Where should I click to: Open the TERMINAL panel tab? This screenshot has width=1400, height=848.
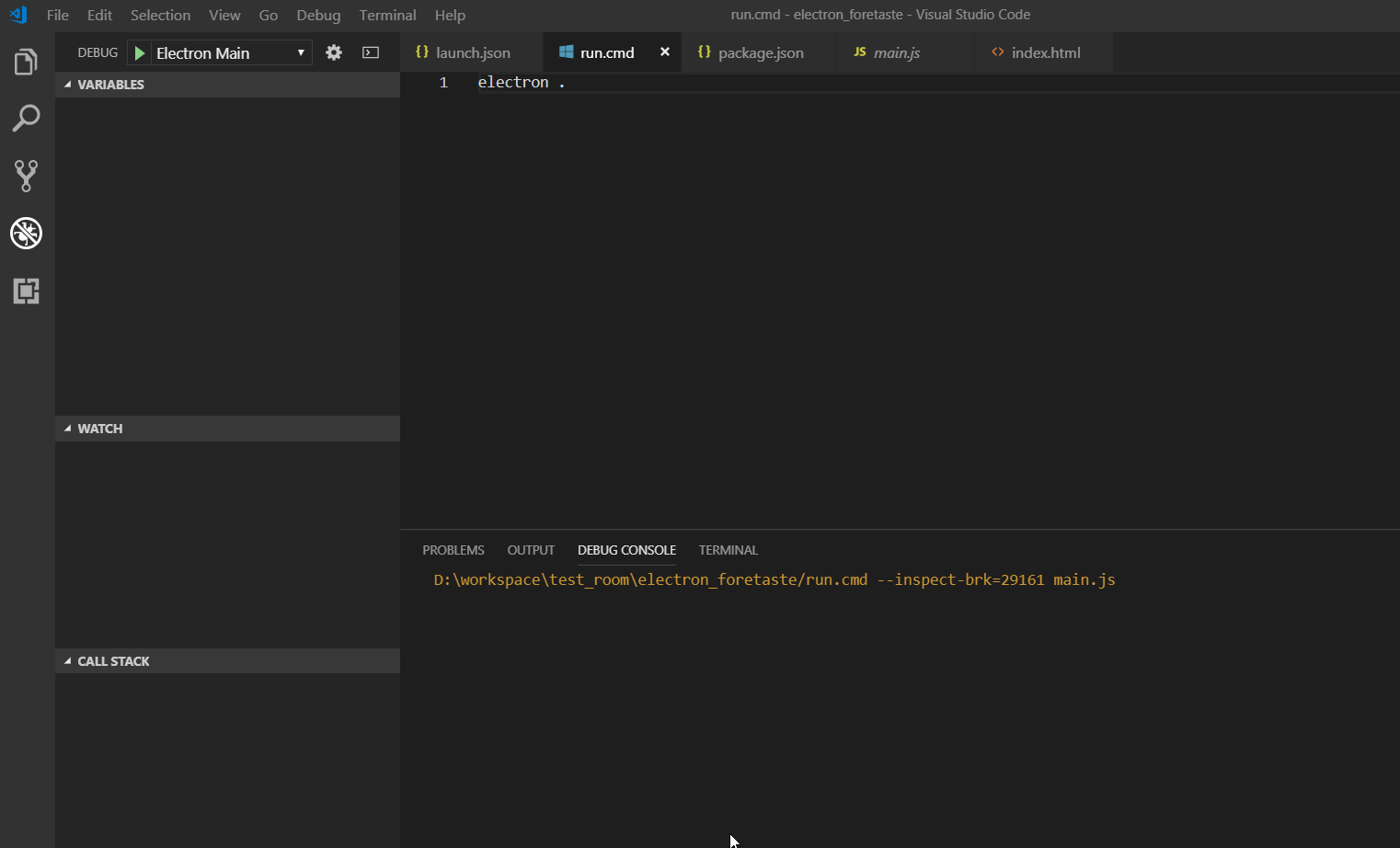(x=728, y=549)
